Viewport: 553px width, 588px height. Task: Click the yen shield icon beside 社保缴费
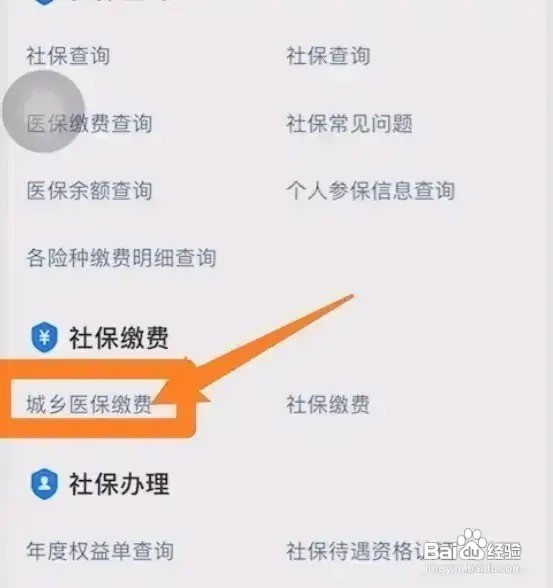click(x=44, y=337)
